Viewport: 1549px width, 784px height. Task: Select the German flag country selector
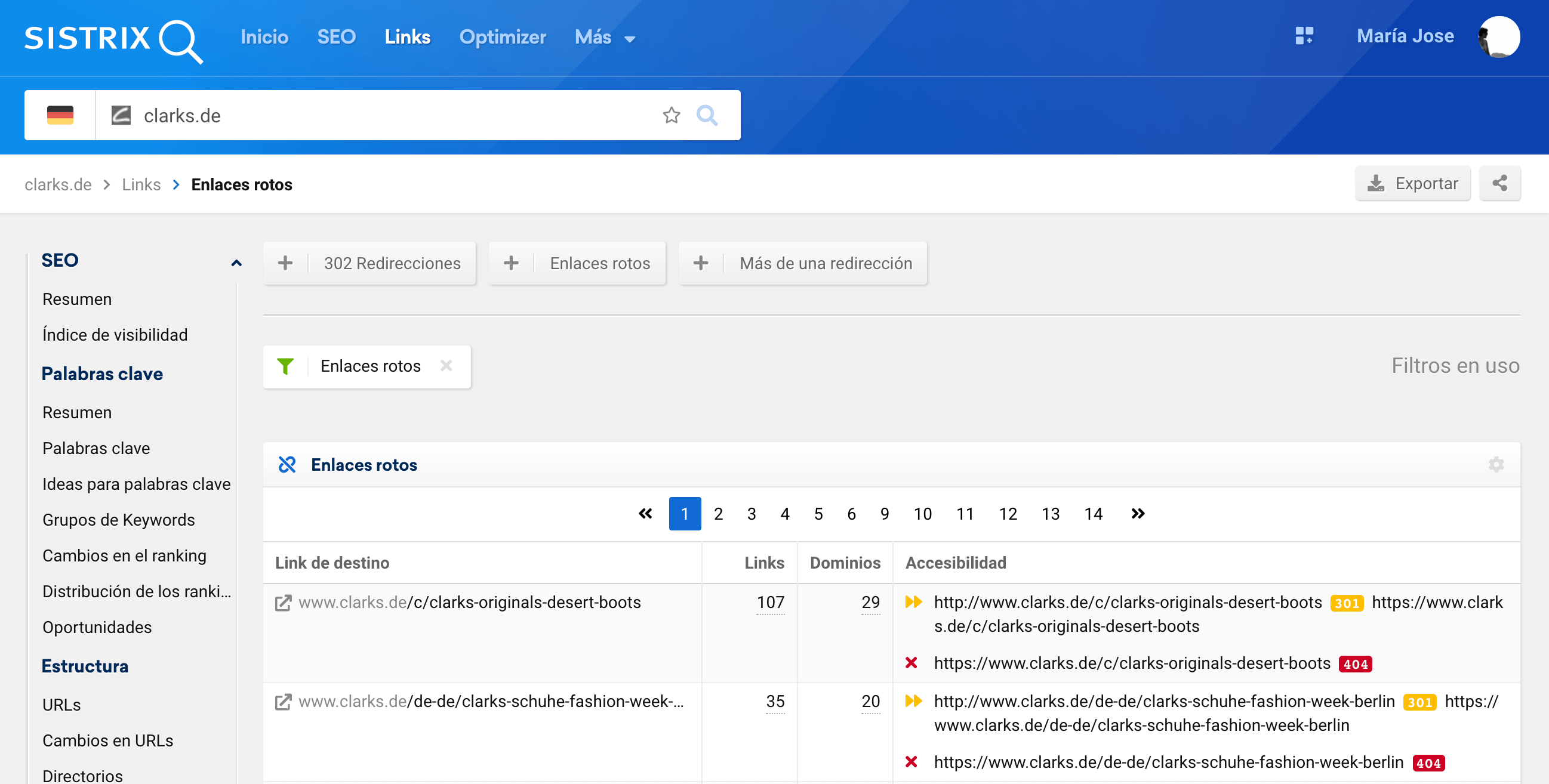[60, 115]
